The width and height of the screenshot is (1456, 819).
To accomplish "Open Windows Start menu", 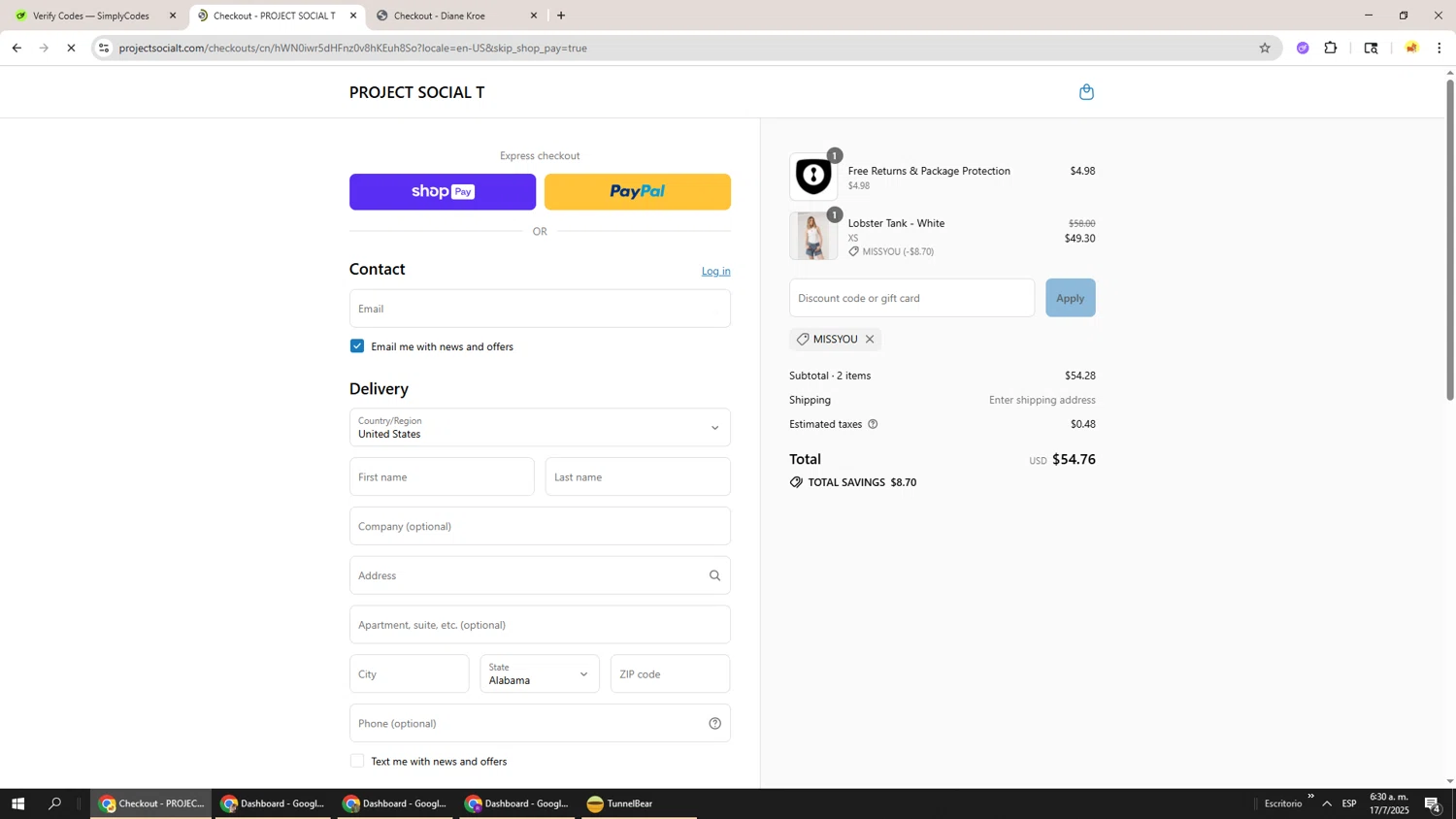I will point(17,803).
